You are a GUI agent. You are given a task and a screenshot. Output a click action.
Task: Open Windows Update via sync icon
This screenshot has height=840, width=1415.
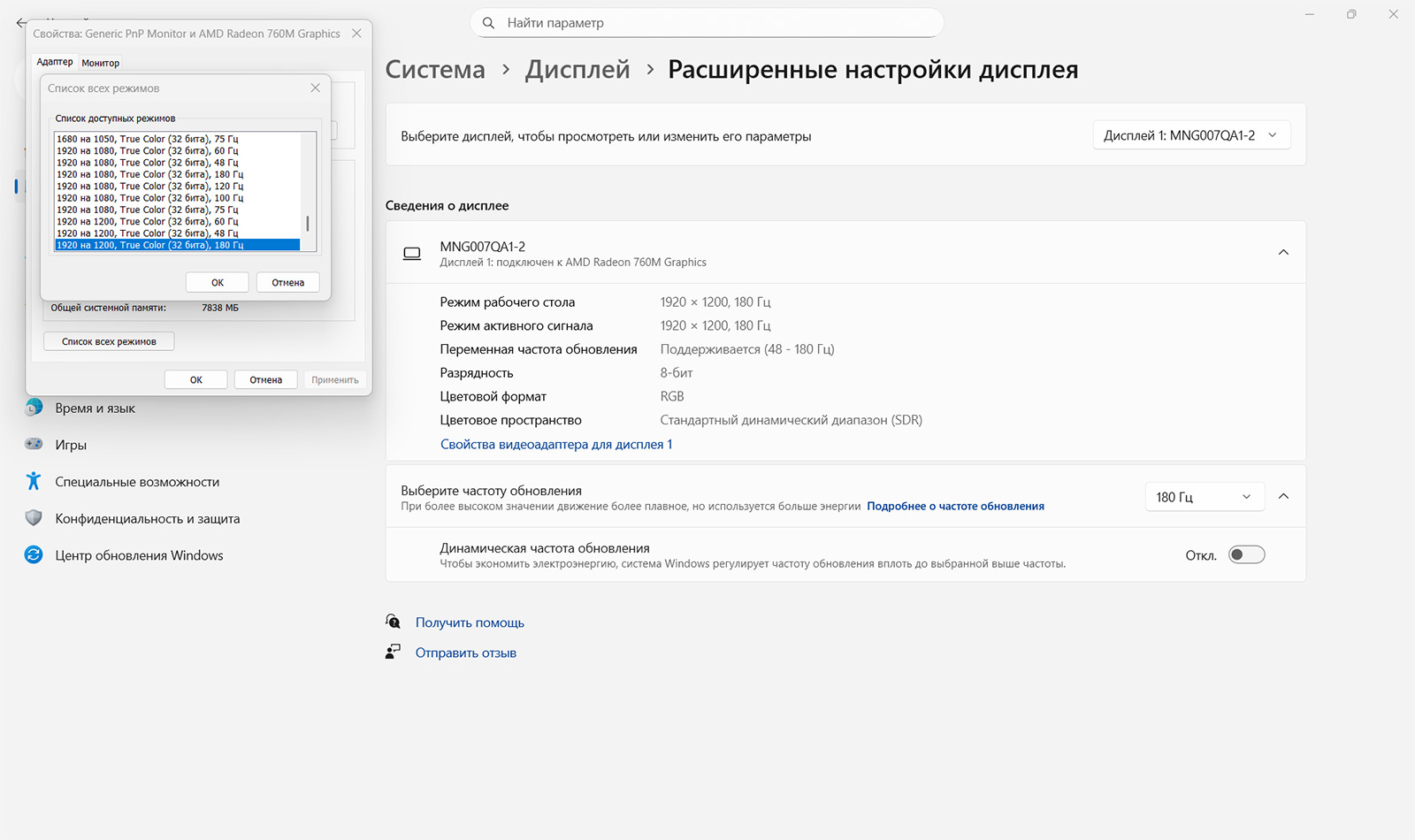tap(34, 555)
